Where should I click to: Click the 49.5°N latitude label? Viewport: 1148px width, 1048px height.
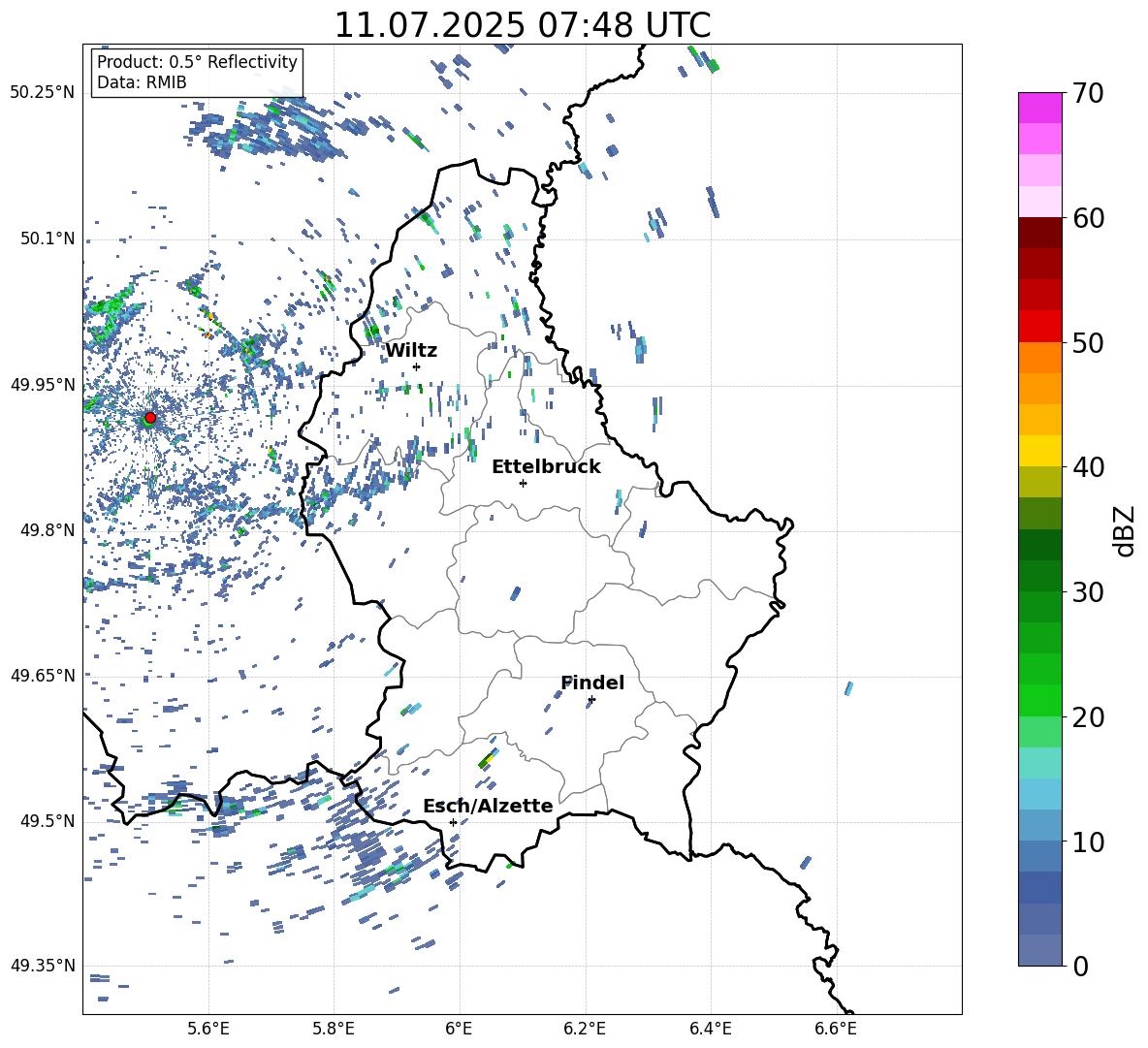[x=47, y=821]
